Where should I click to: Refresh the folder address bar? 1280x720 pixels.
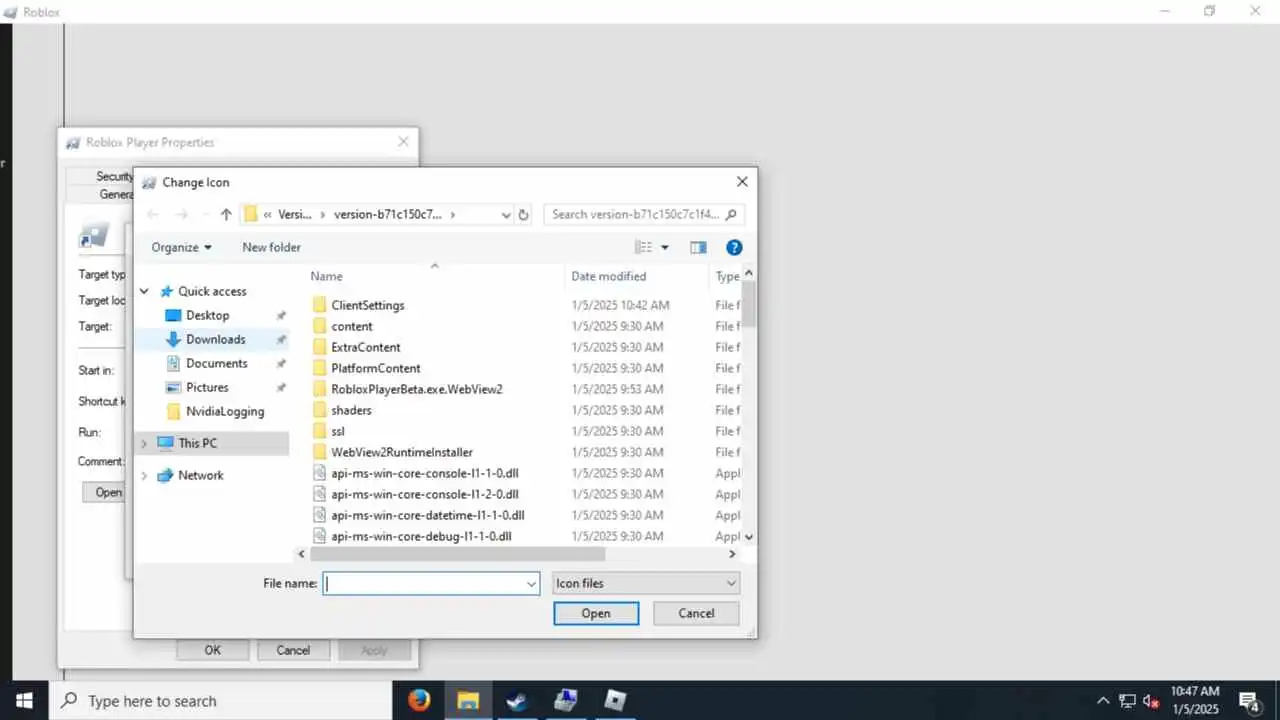[523, 214]
